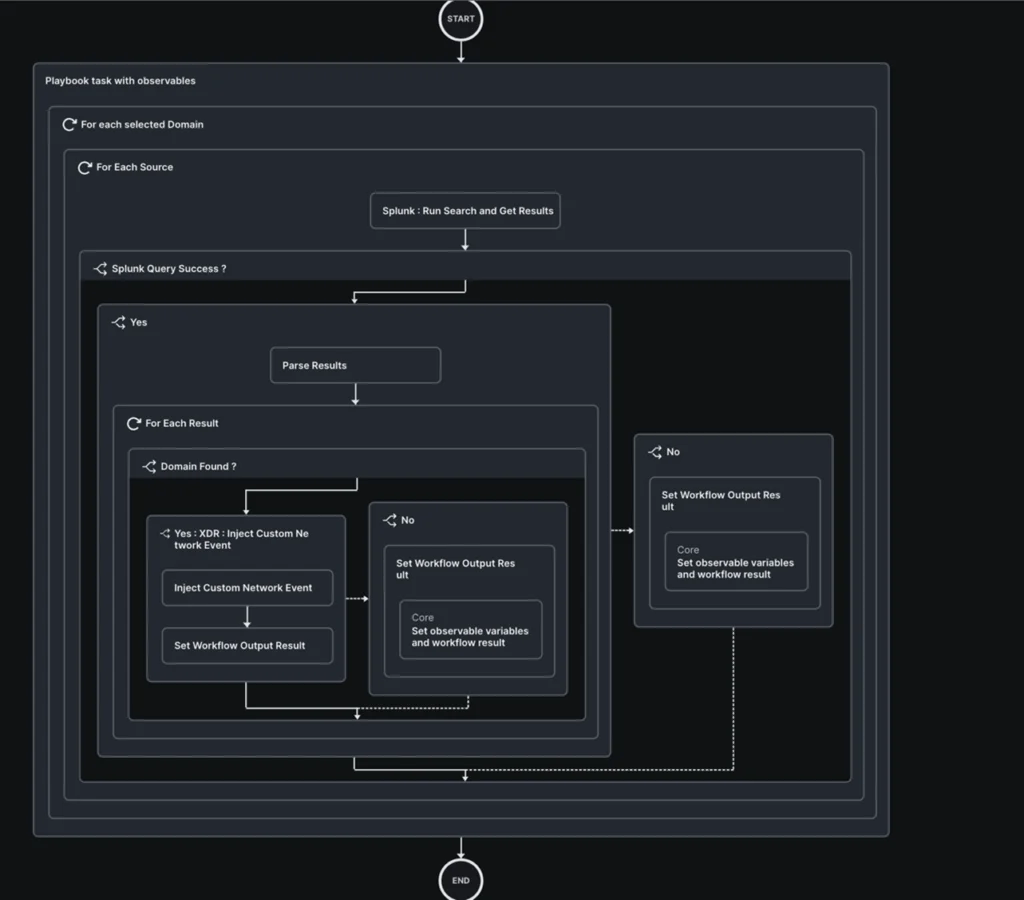Click the branch icon beside Domain Found

point(148,466)
